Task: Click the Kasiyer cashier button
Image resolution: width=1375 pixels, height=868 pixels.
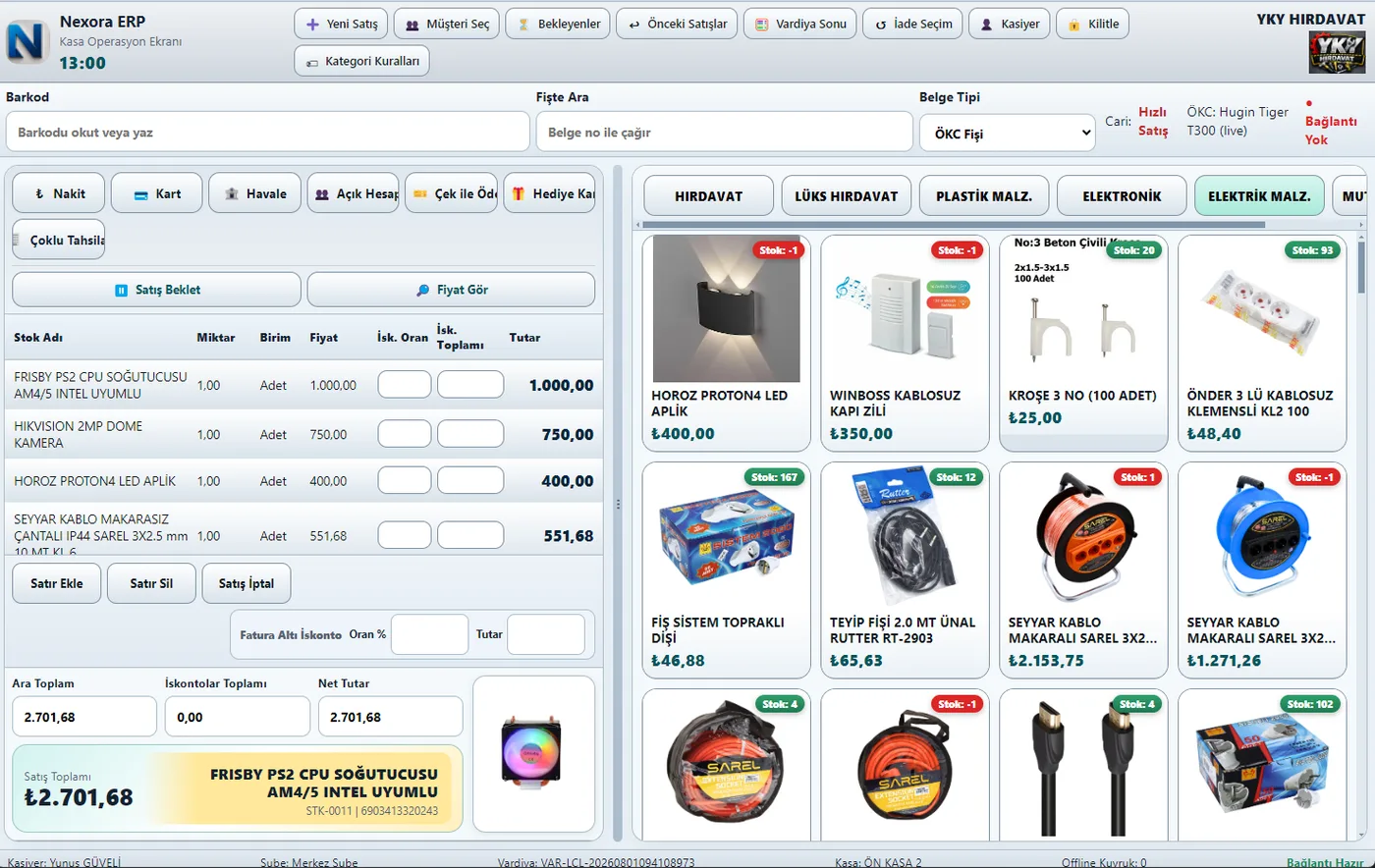Action: pos(1009,24)
